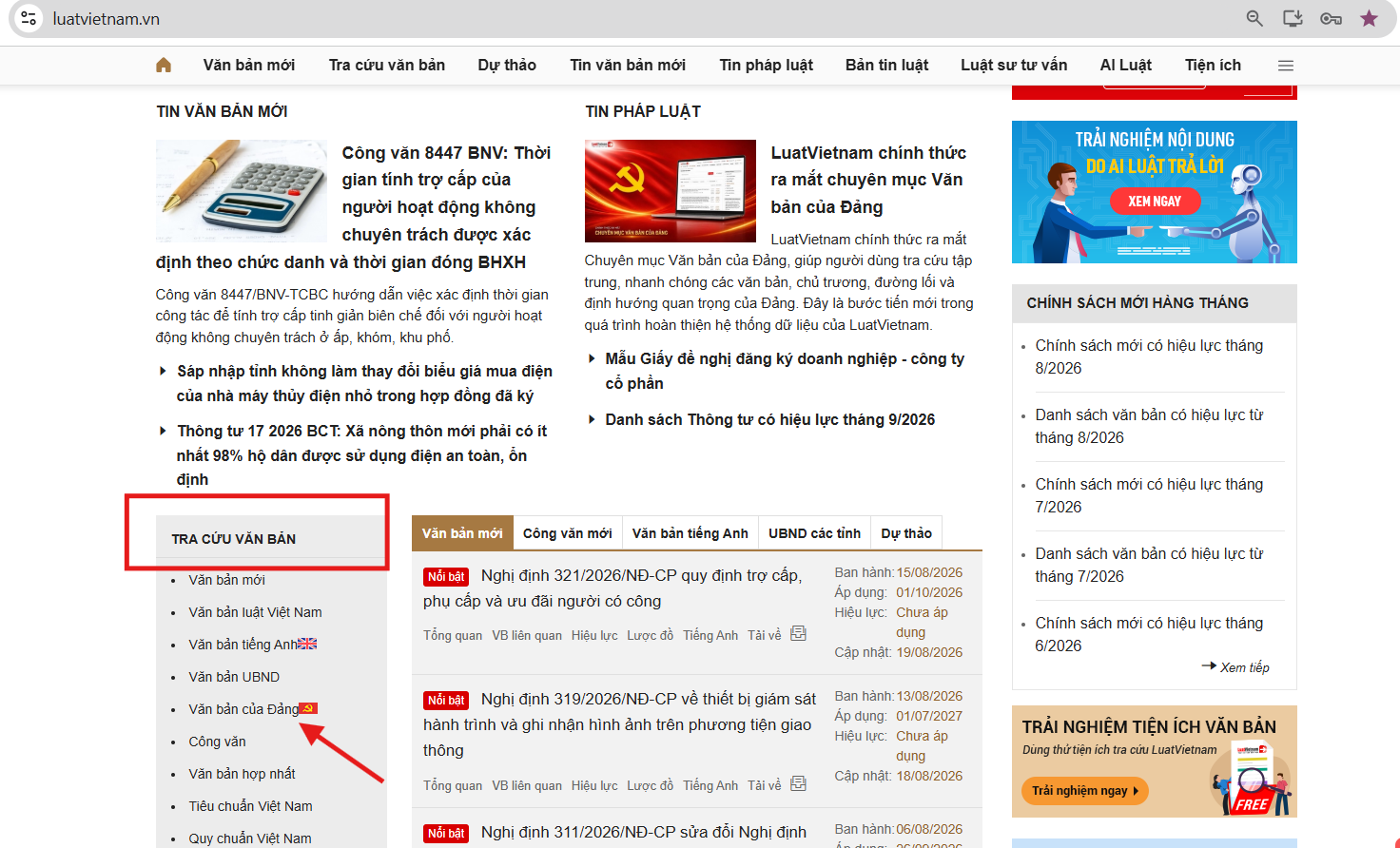
Task: Open the Thông tư 17 2026 BCT article
Action: click(362, 455)
